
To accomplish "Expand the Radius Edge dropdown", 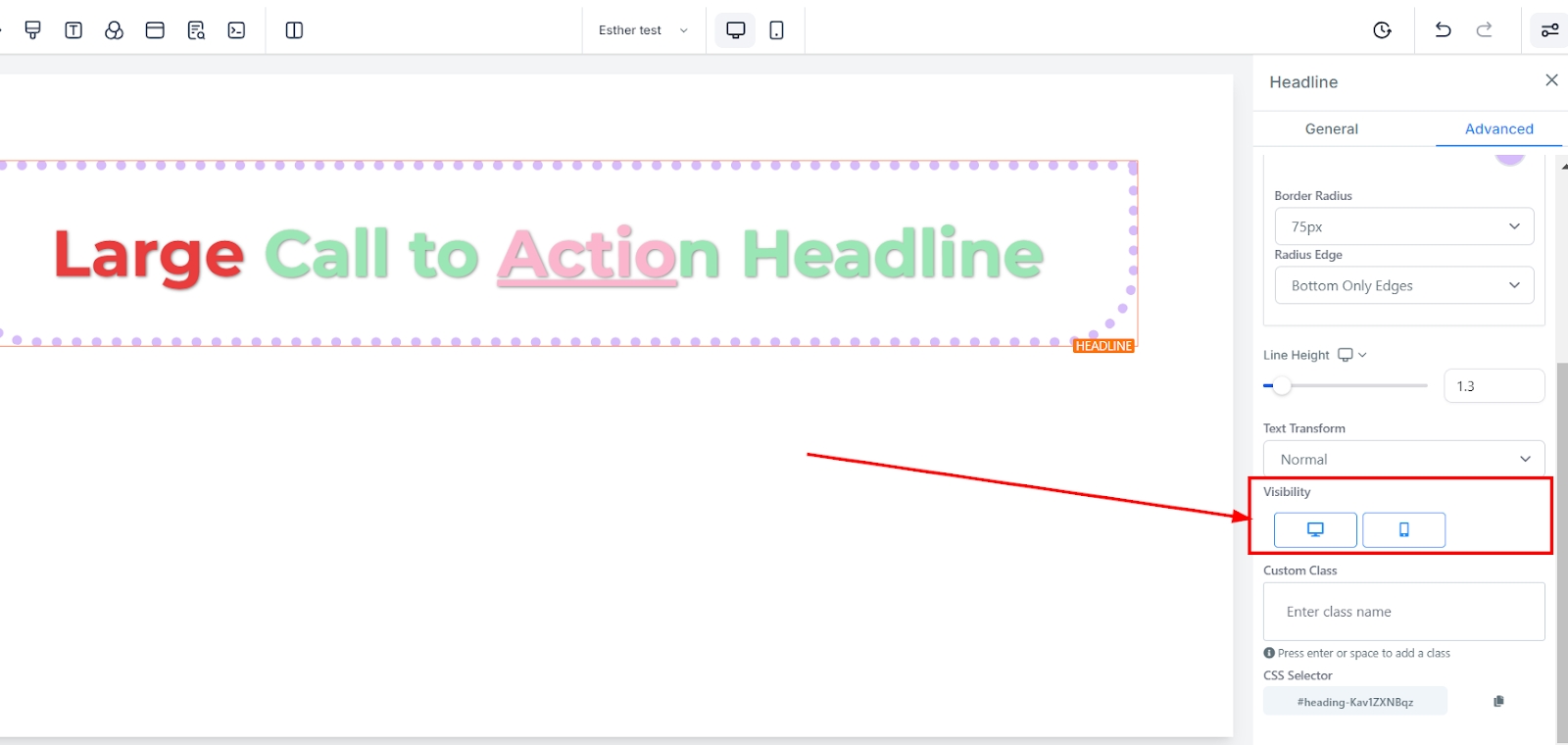I will pos(1403,285).
